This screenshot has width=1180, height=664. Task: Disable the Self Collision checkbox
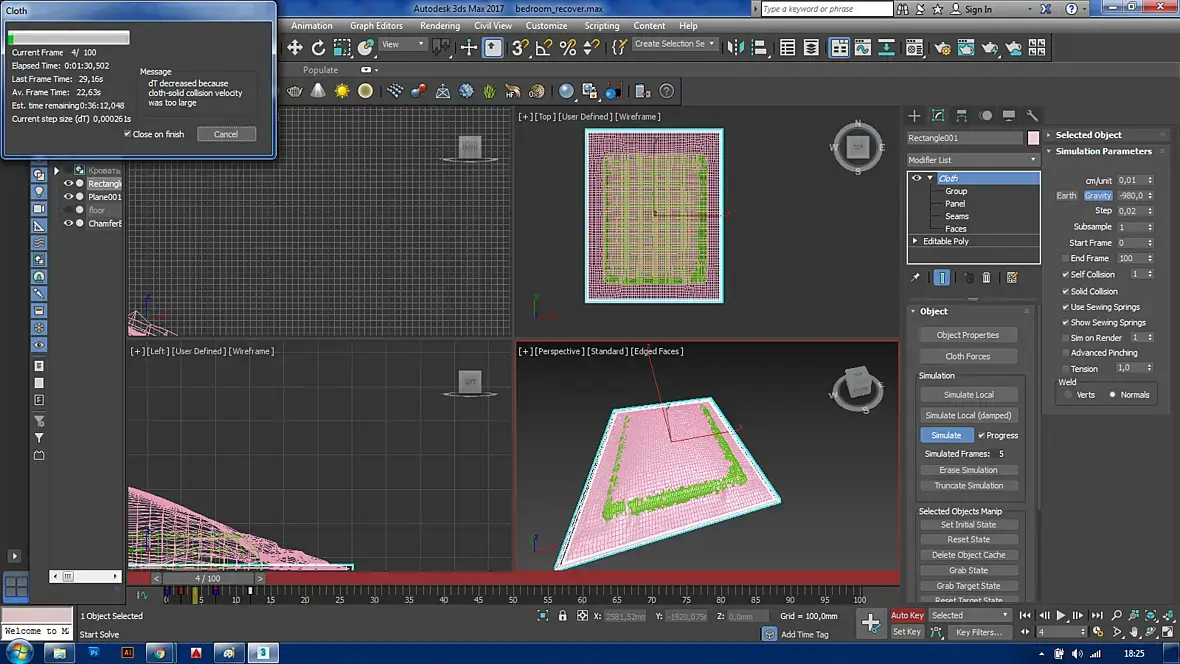[1066, 274]
